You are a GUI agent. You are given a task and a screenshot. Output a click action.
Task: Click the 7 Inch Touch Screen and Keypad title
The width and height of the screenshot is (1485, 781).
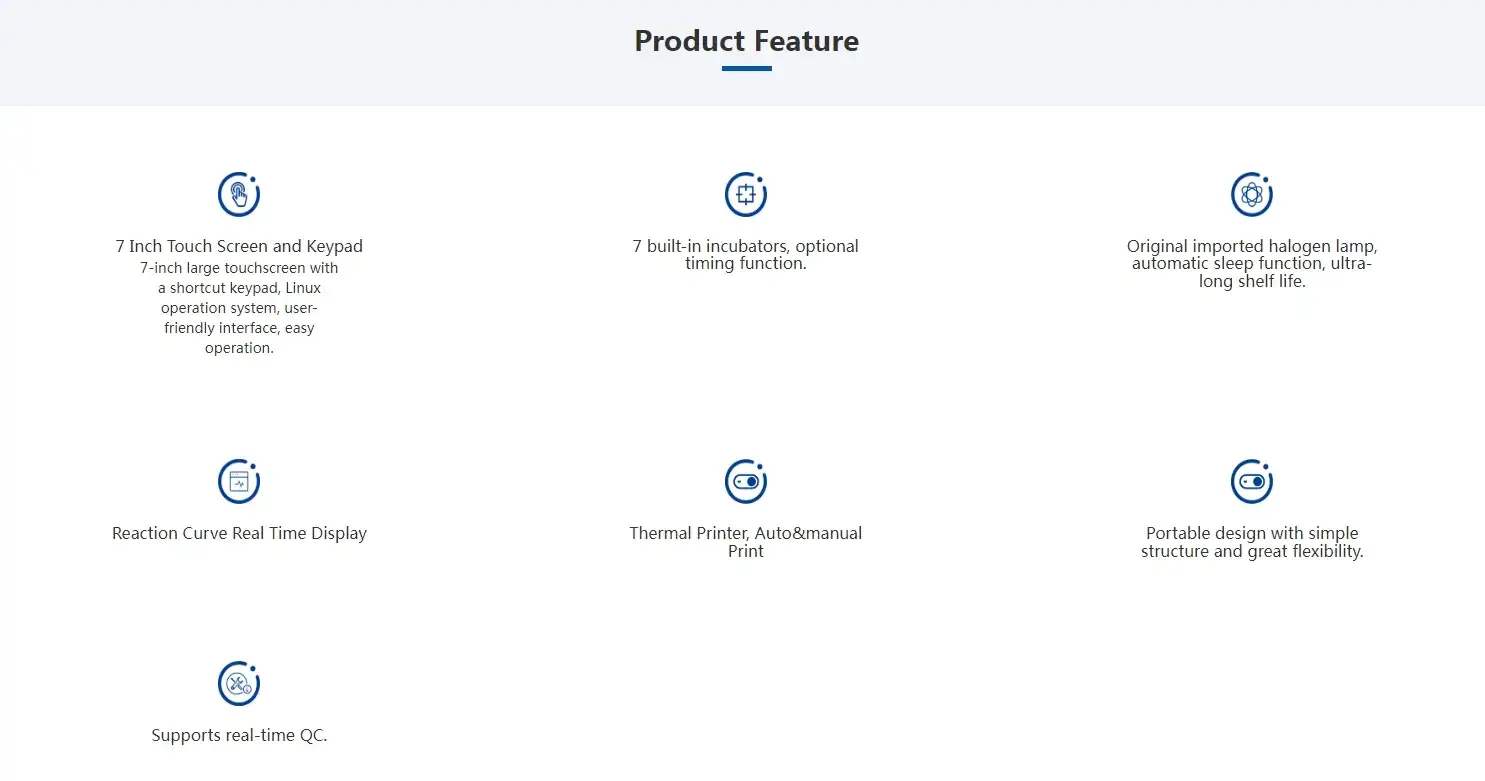coord(239,246)
